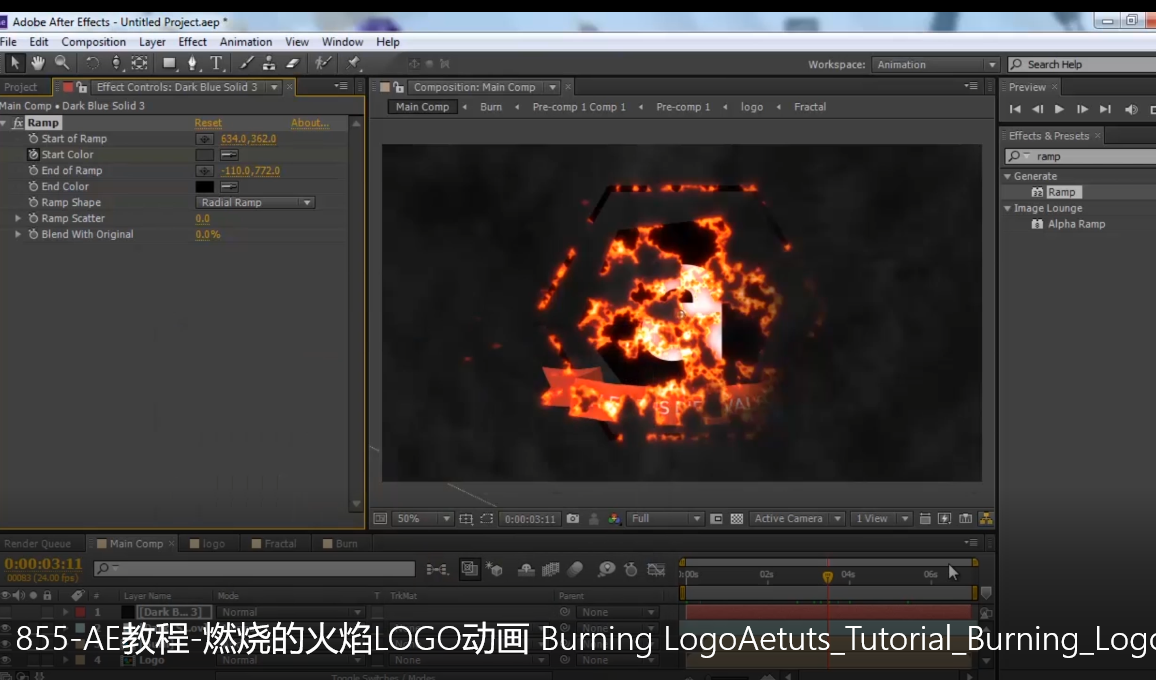Select the Brush tool
The height and width of the screenshot is (680, 1156).
click(246, 63)
